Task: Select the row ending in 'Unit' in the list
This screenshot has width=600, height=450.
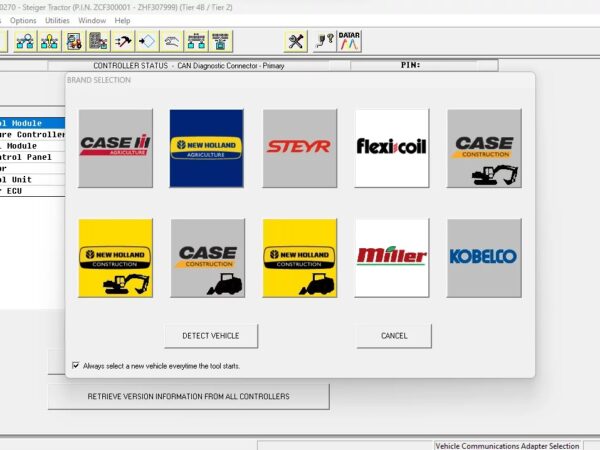Action: (33, 179)
